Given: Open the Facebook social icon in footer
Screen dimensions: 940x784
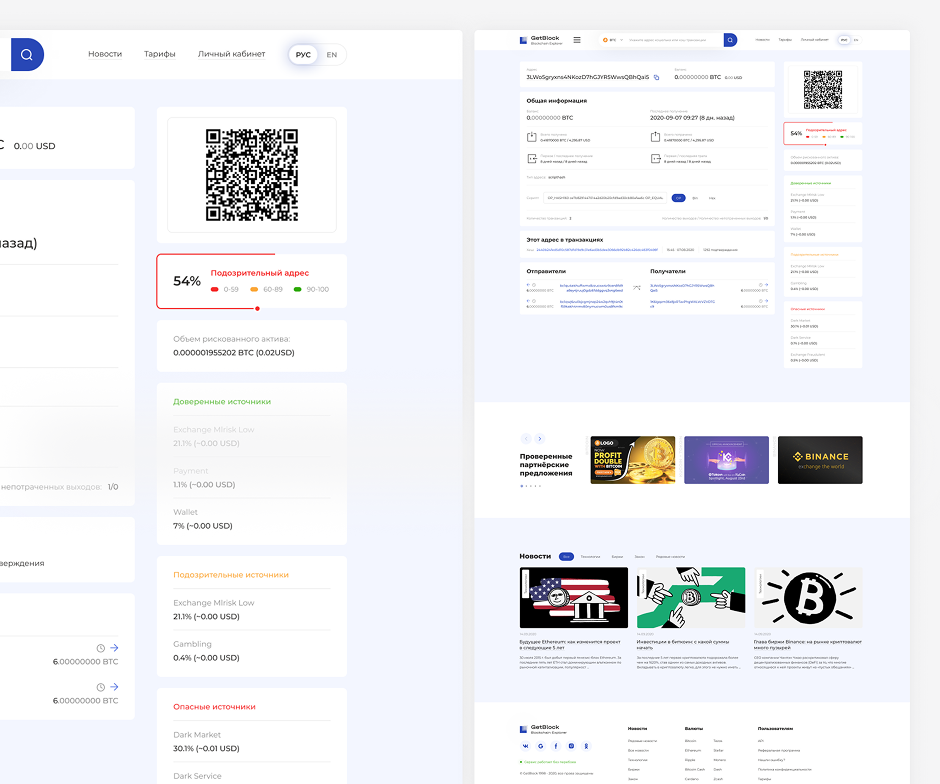Looking at the screenshot, I should [x=556, y=746].
